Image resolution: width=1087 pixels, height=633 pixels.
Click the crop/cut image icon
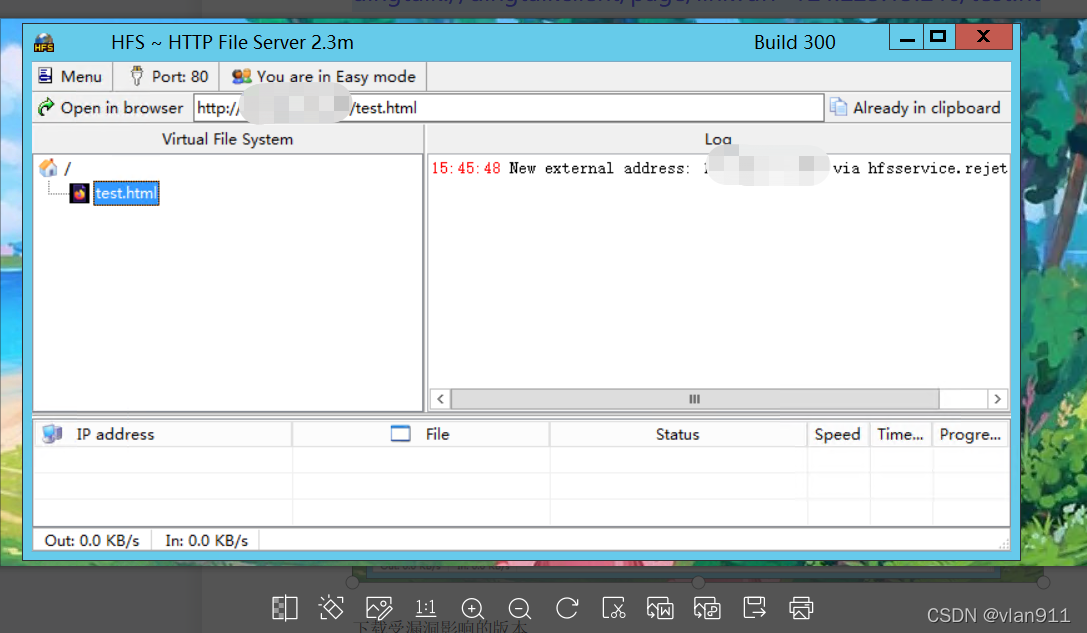(x=614, y=608)
